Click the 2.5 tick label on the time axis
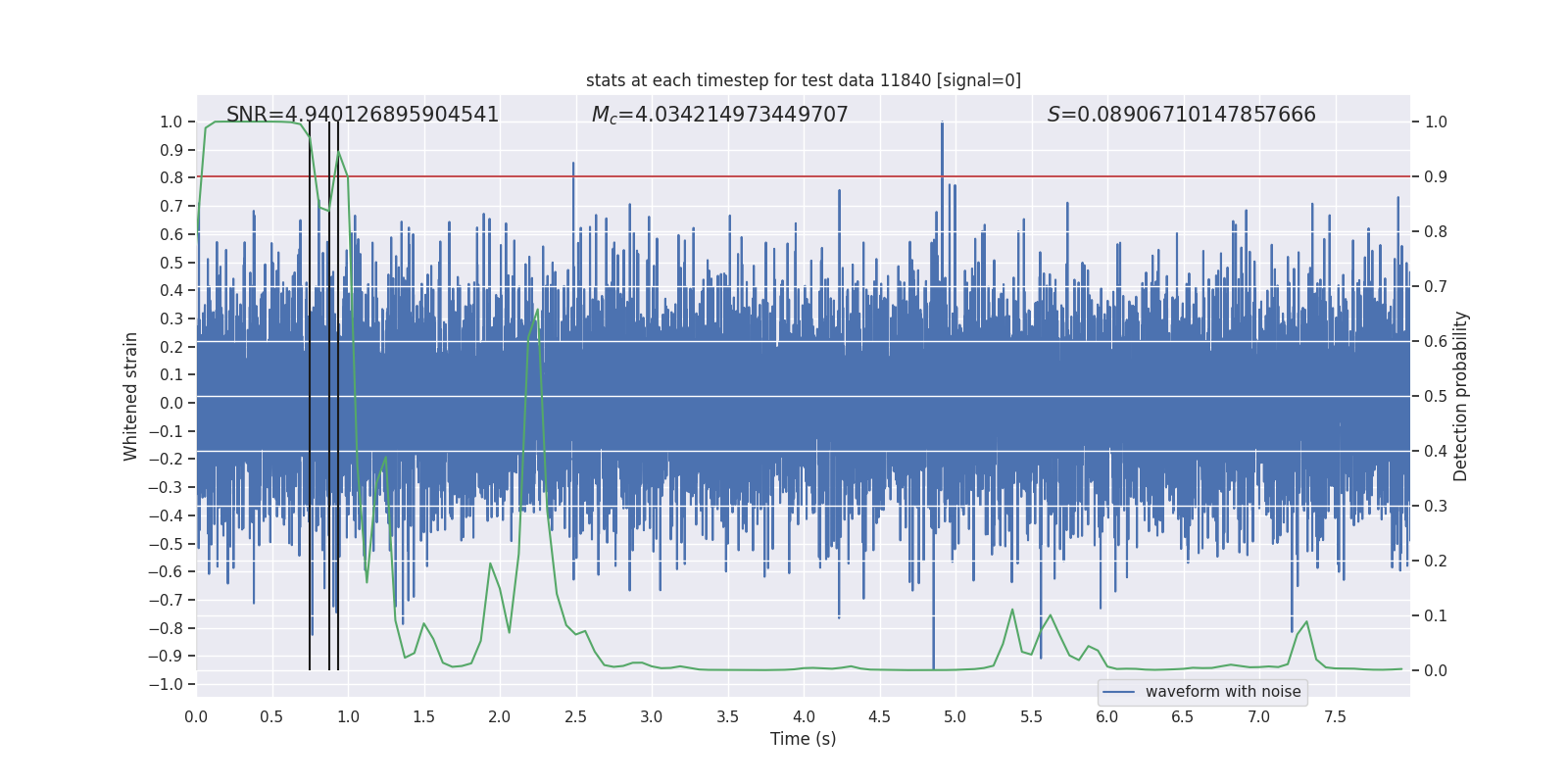Image resolution: width=1568 pixels, height=784 pixels. point(576,716)
